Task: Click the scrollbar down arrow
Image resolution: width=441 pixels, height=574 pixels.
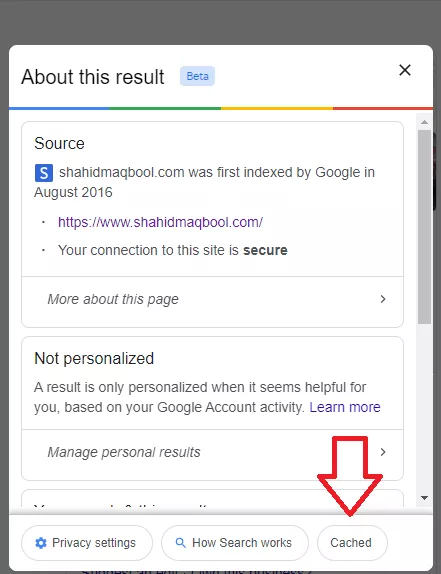Action: coord(425,498)
